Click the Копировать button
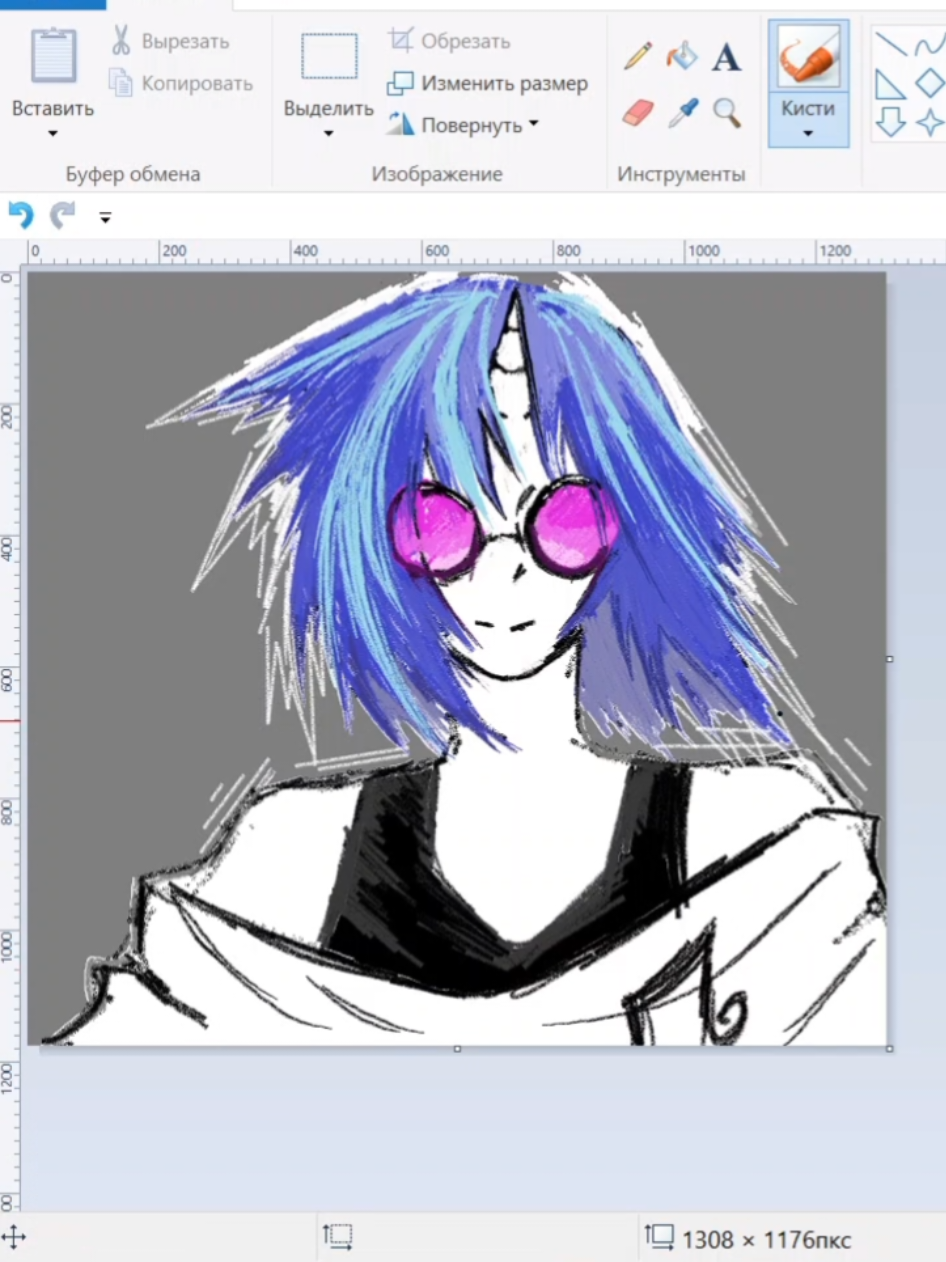 pos(180,84)
